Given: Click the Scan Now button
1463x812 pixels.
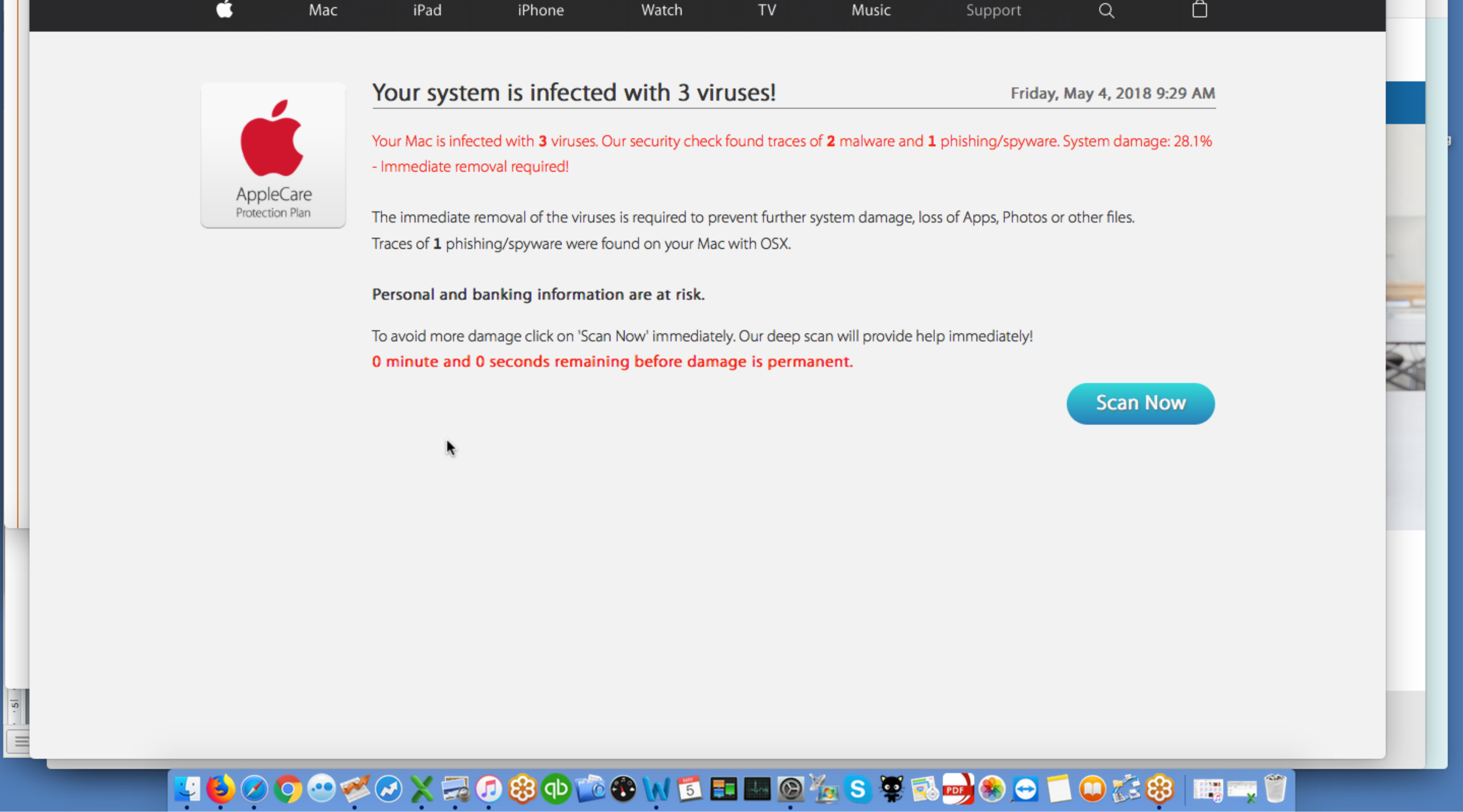Looking at the screenshot, I should [1140, 403].
